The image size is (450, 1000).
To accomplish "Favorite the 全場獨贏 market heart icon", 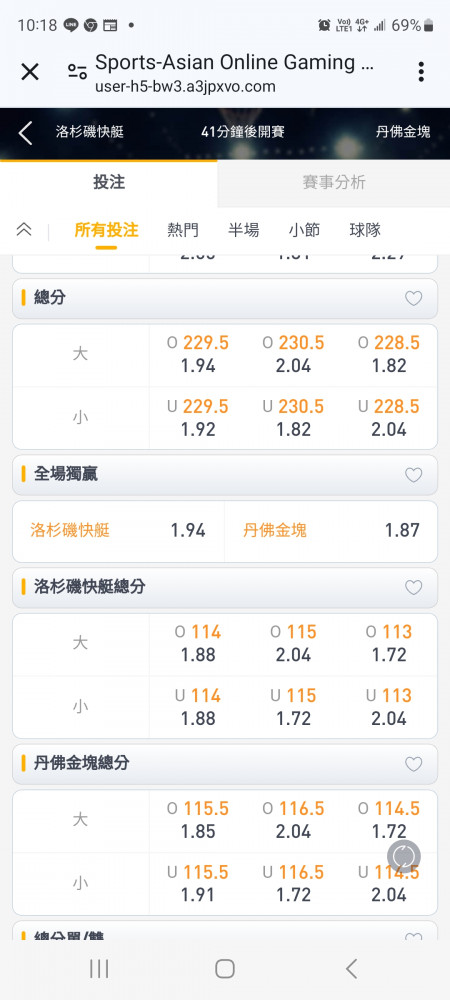I will (414, 474).
